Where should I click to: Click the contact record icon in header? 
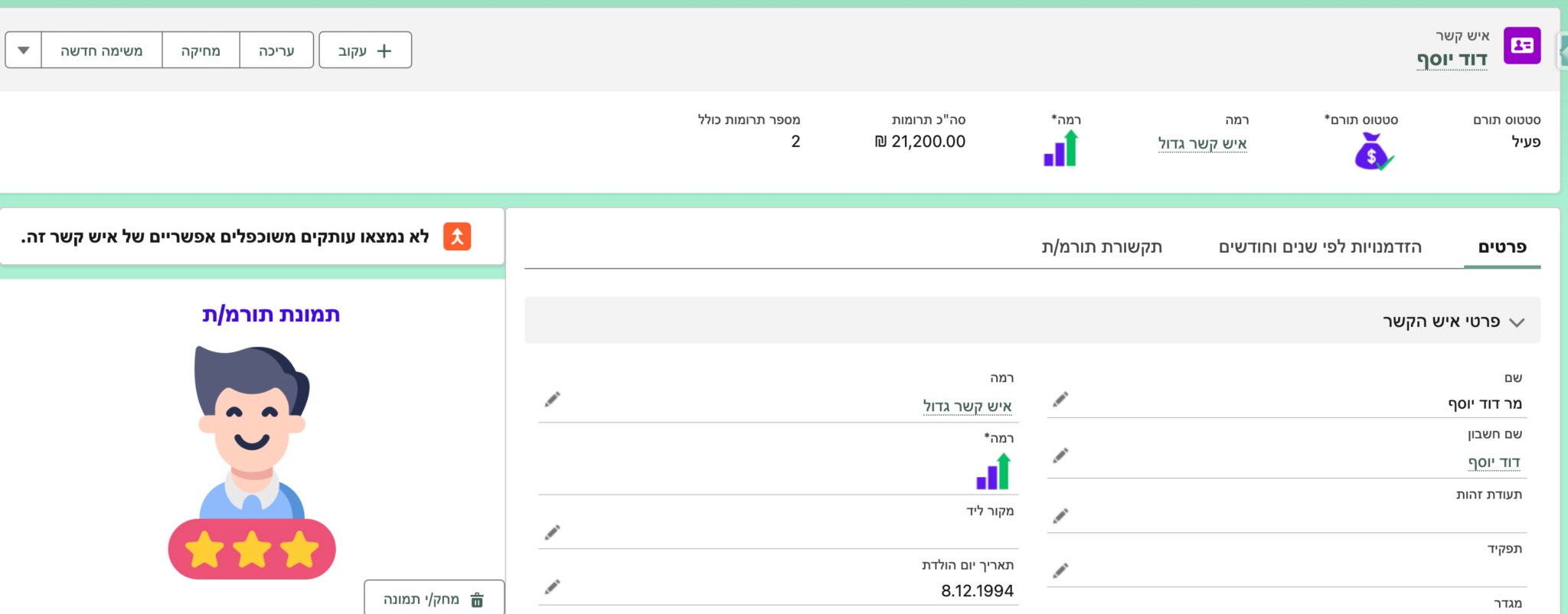click(x=1522, y=46)
